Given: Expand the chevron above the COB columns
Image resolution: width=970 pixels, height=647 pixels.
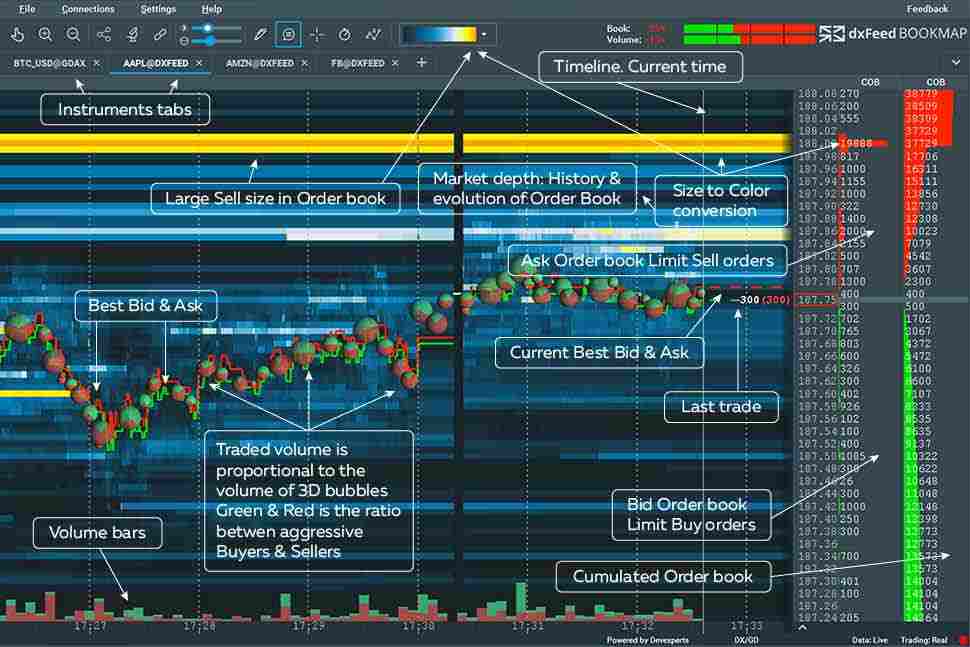Looking at the screenshot, I should pos(956,62).
